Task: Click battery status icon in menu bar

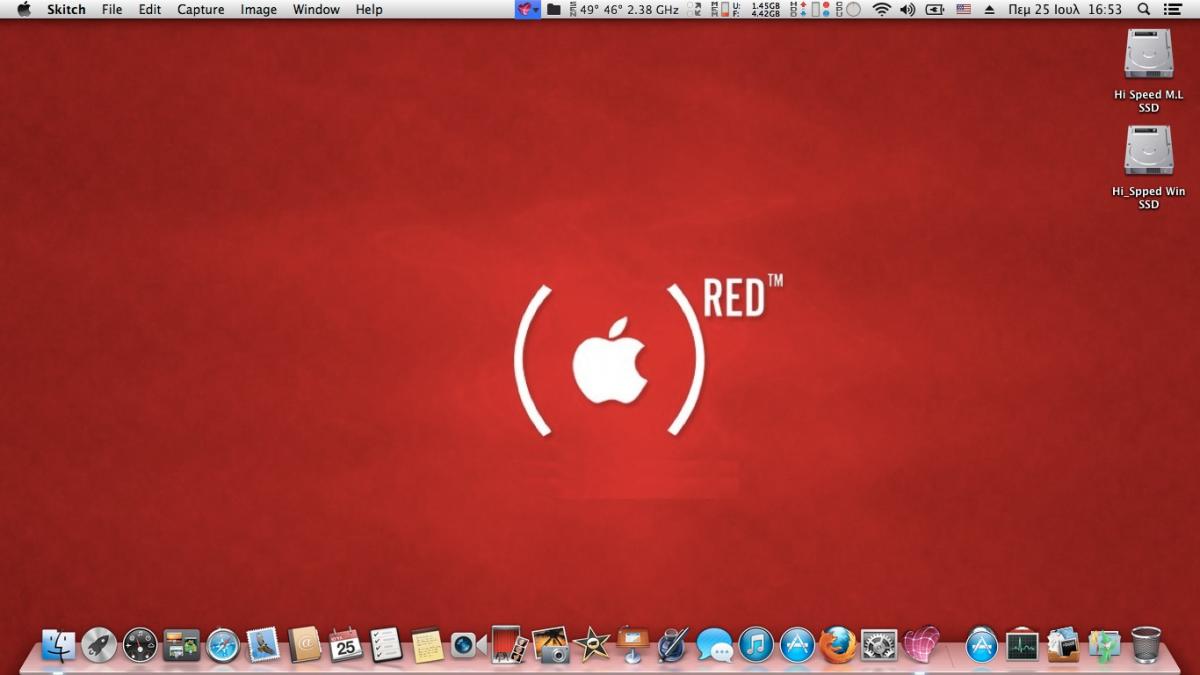Action: point(935,9)
